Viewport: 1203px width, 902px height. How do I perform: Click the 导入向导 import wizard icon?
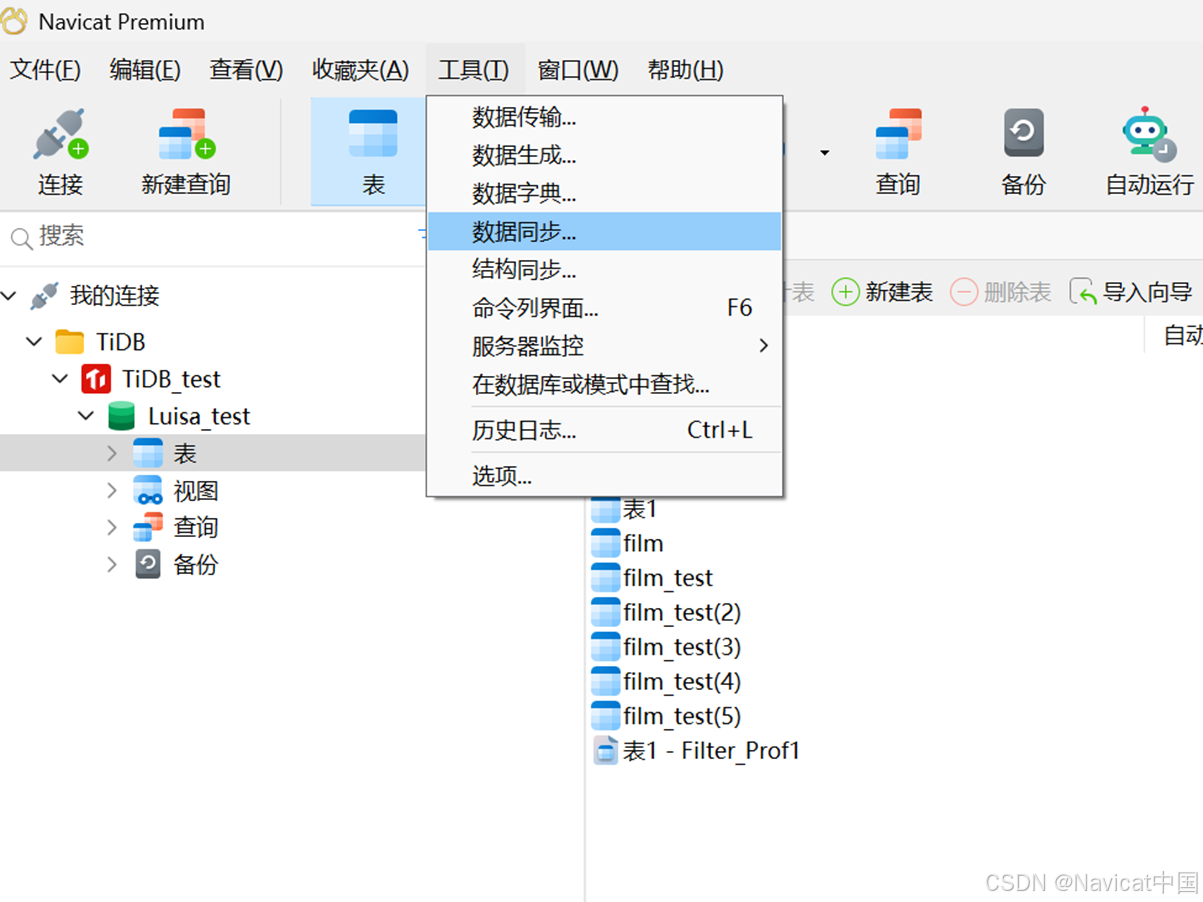pos(1083,292)
